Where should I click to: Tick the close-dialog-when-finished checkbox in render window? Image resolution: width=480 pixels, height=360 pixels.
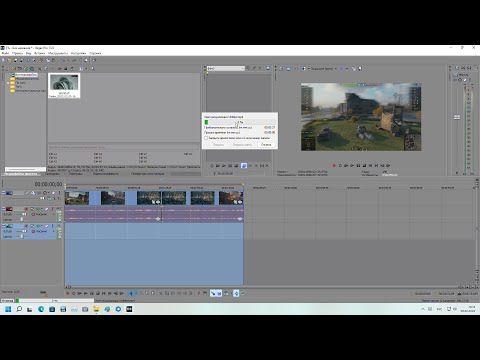[206, 138]
